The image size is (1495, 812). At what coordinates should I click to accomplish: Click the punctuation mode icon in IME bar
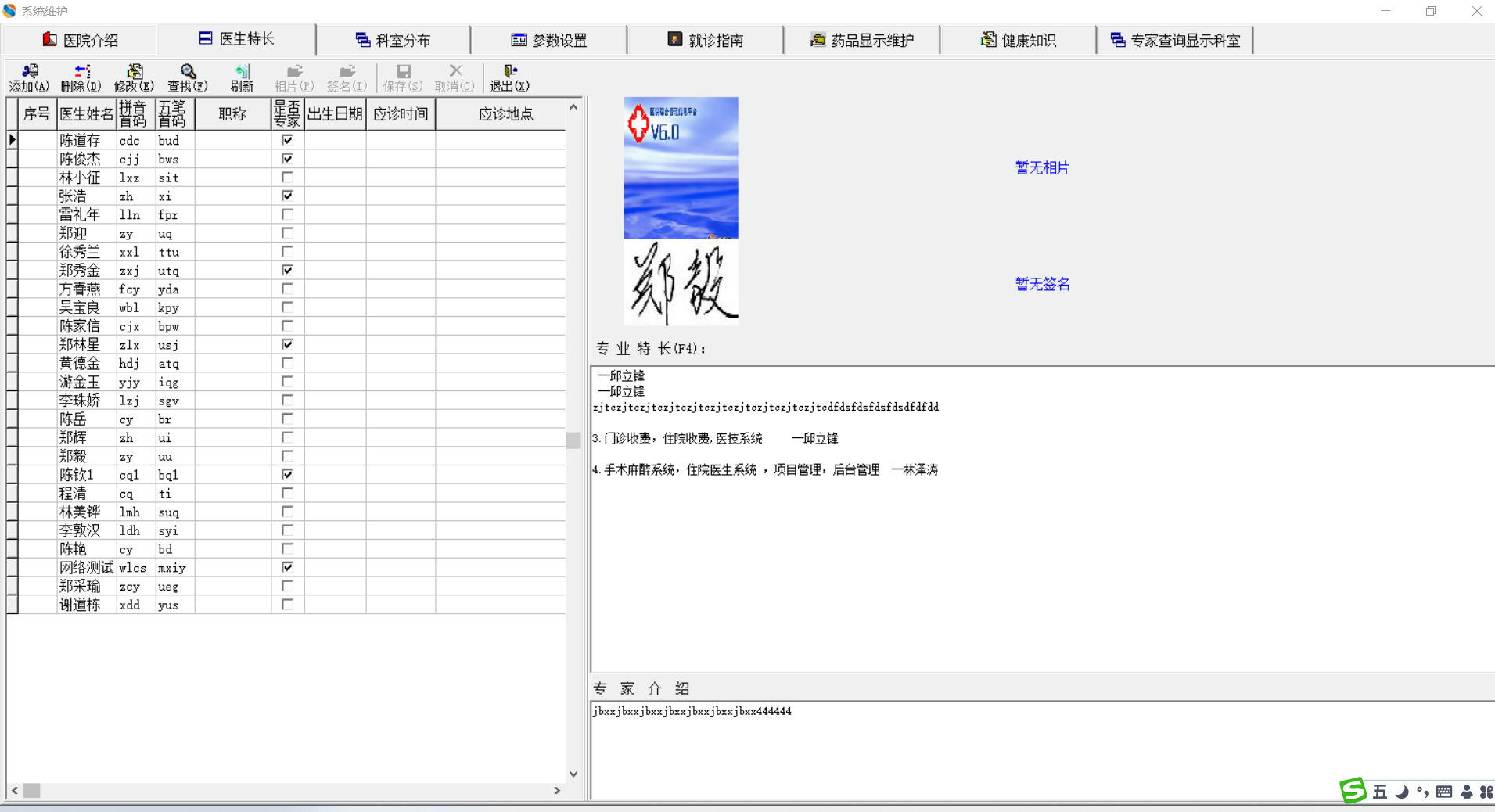tap(1422, 792)
